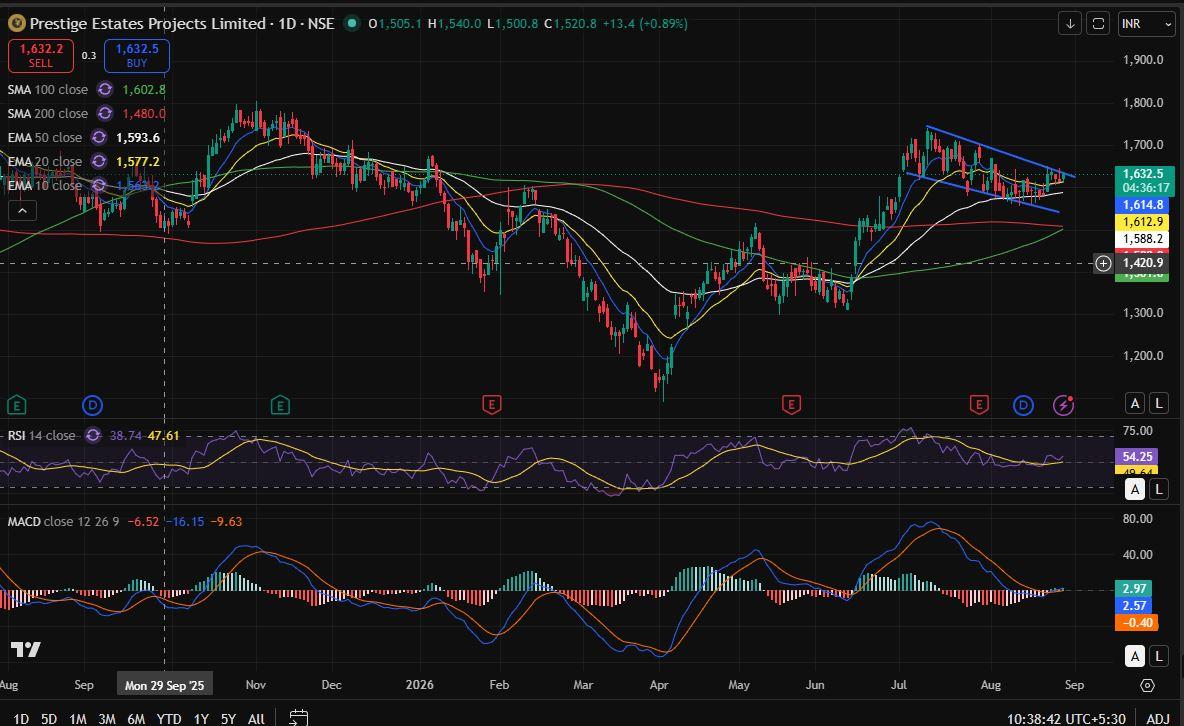Select the SMA 200 close indicator label
Image resolution: width=1184 pixels, height=726 pixels.
point(48,113)
